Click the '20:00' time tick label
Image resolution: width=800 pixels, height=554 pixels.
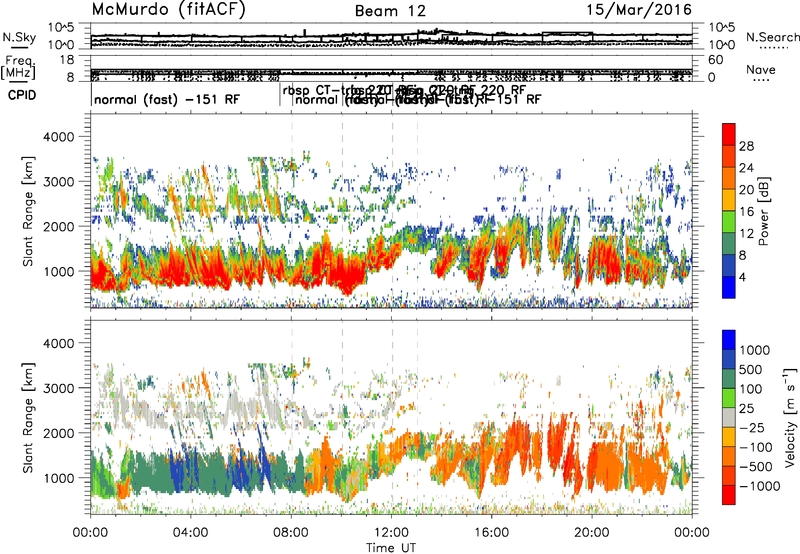(x=592, y=533)
